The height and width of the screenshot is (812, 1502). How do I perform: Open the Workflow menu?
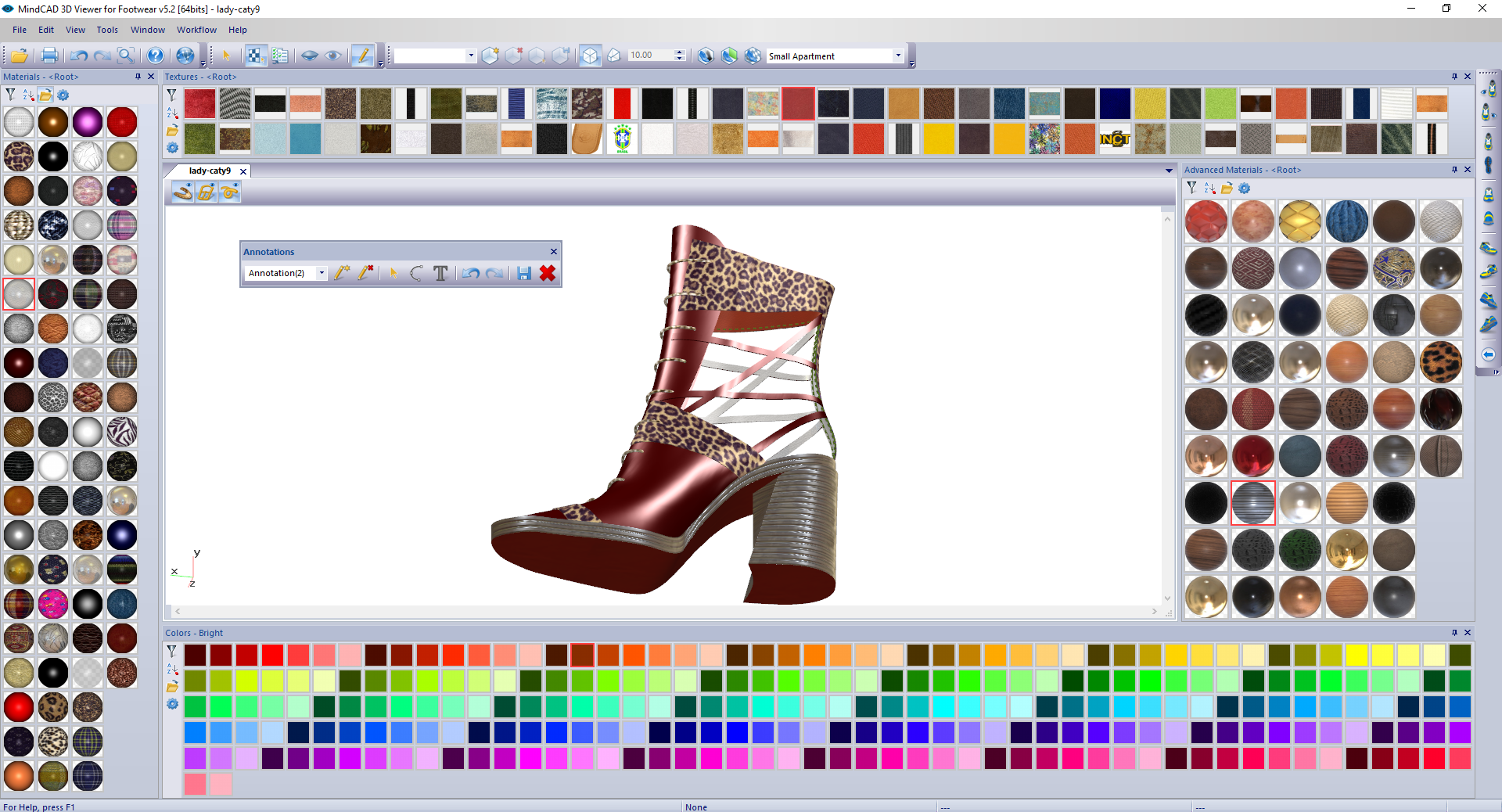click(x=196, y=30)
